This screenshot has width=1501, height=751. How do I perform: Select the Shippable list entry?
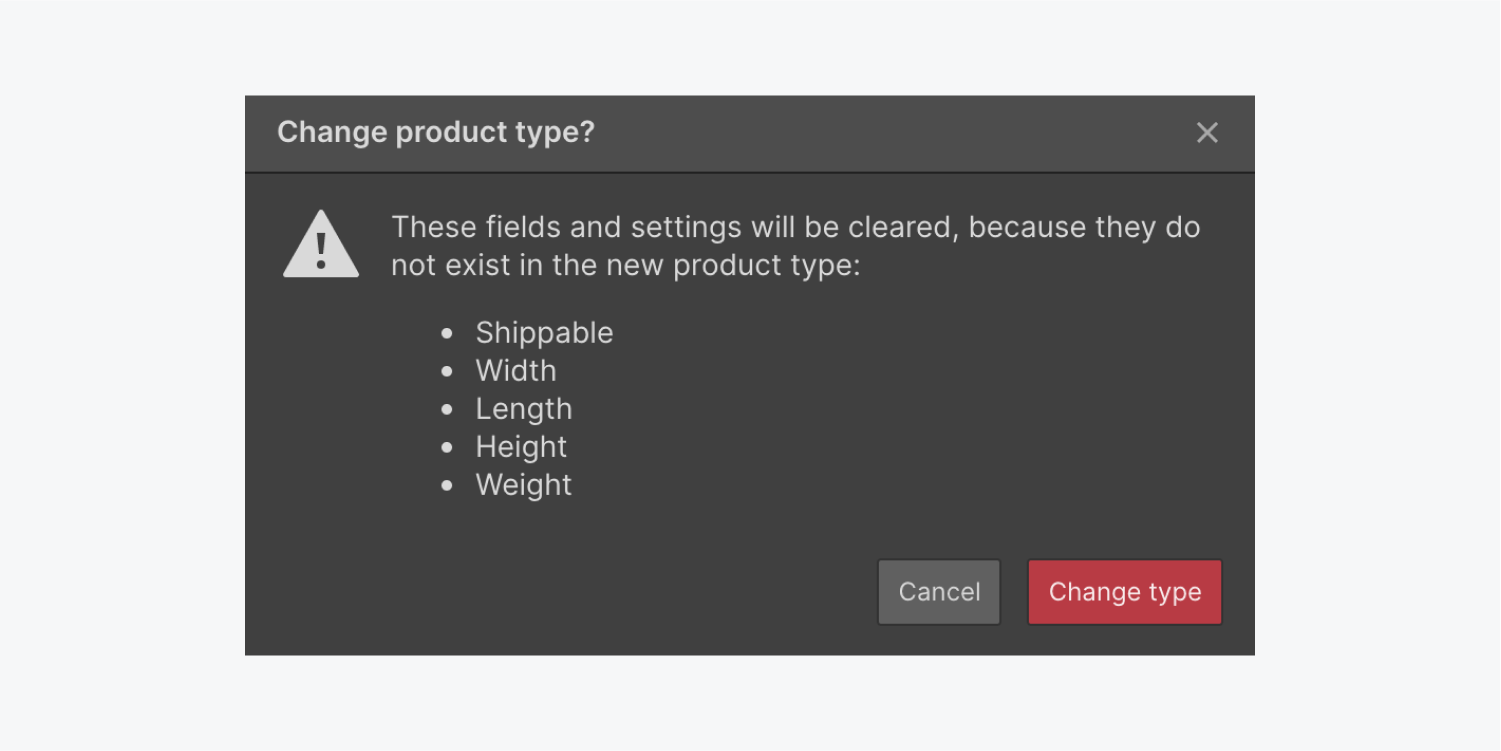point(544,333)
